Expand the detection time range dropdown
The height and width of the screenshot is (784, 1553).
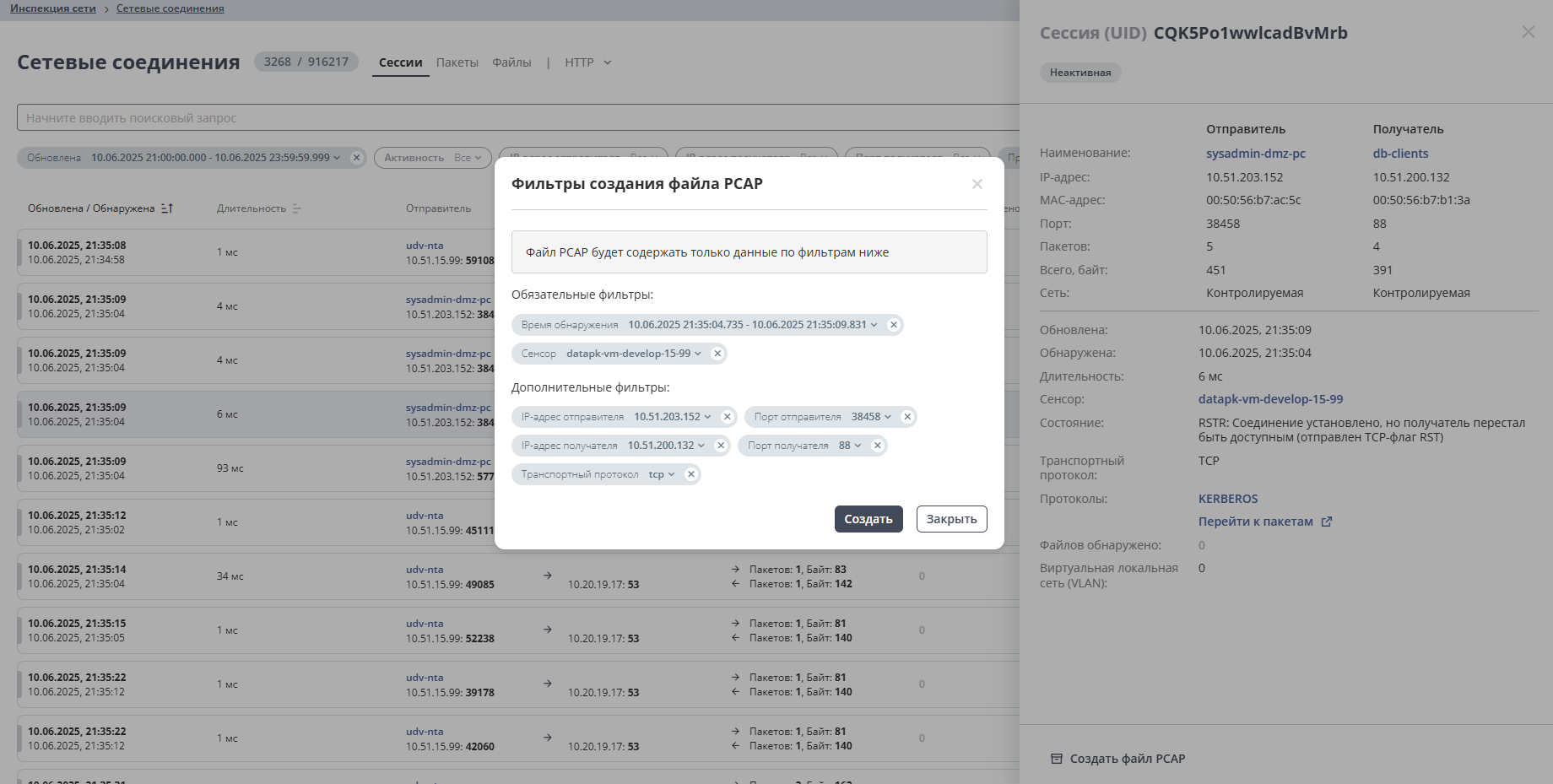tap(874, 325)
